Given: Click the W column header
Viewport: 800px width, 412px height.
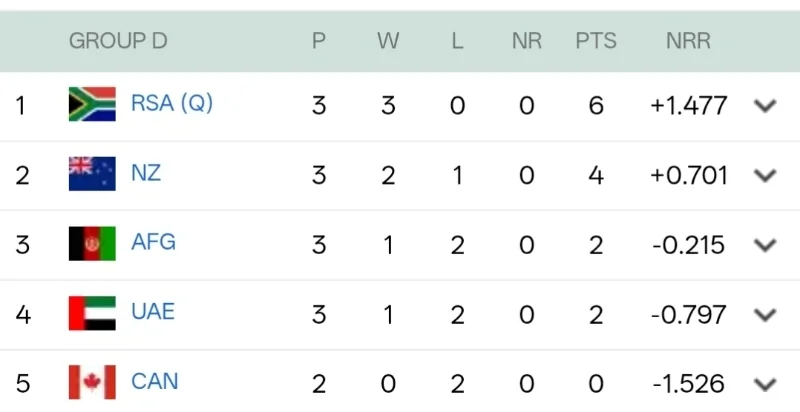Looking at the screenshot, I should pos(388,41).
